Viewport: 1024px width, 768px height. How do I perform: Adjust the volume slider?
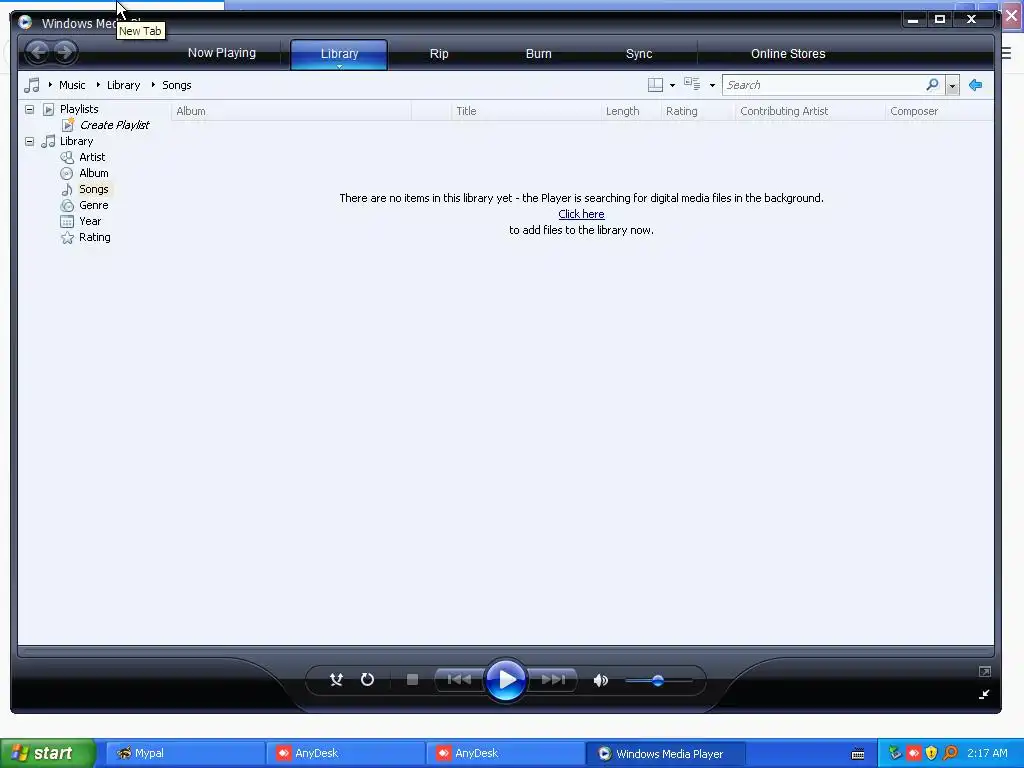658,680
